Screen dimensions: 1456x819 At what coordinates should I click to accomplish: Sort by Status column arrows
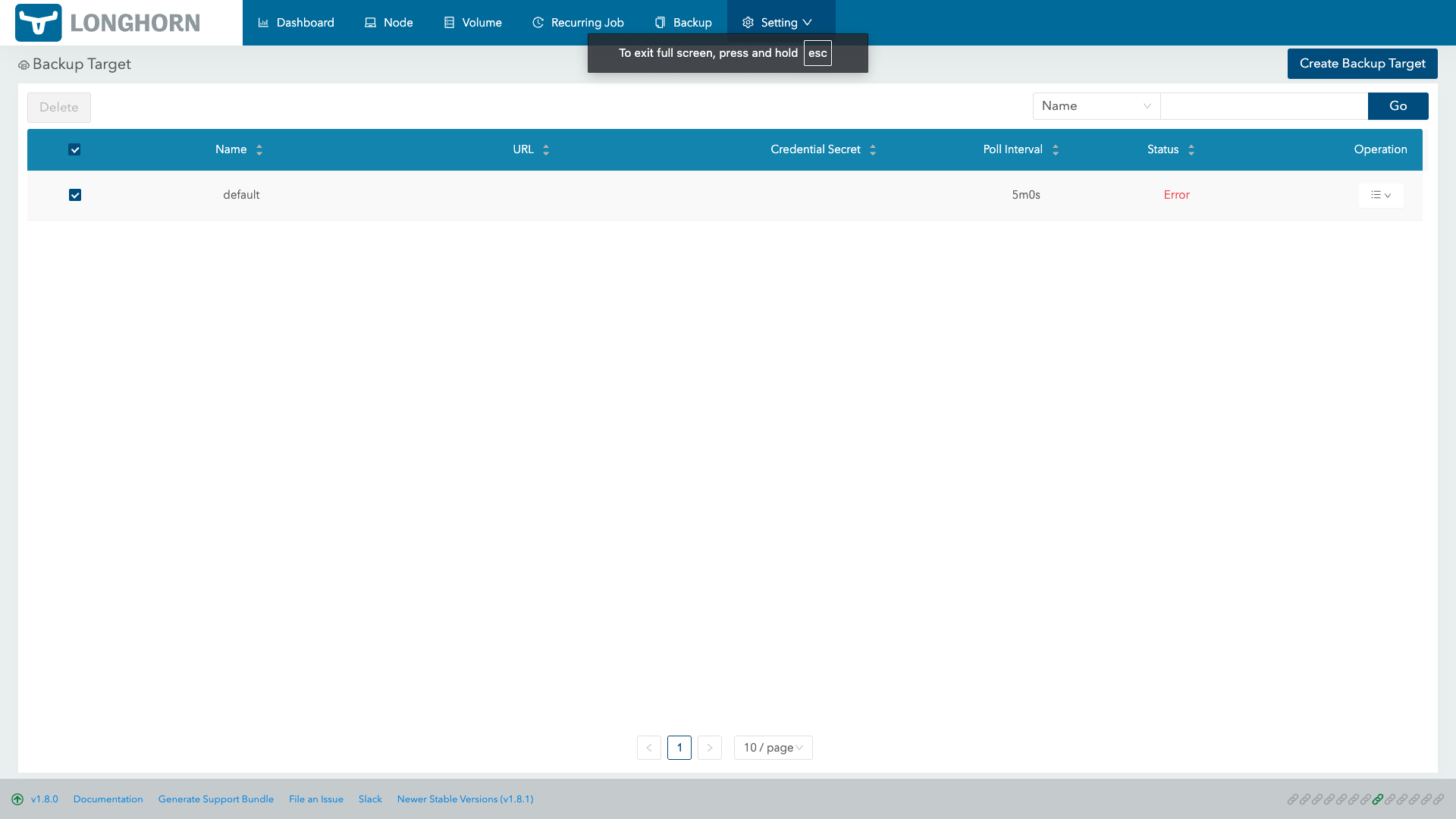[x=1191, y=150]
